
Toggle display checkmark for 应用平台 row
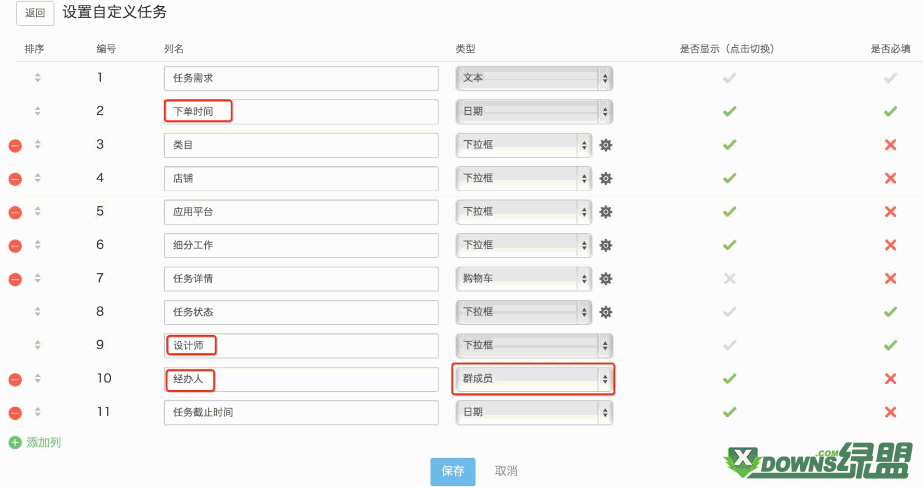coord(729,211)
